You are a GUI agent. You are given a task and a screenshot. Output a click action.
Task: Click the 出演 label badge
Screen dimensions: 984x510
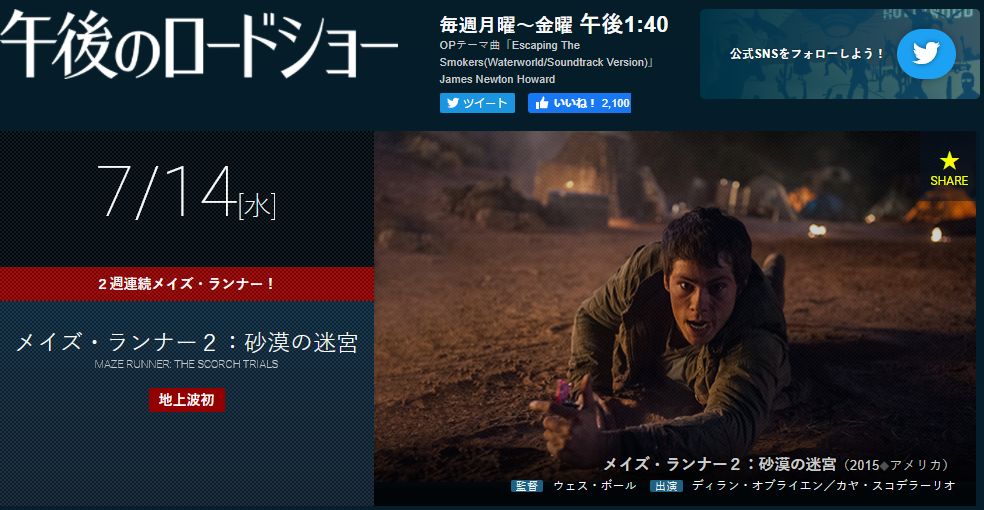pyautogui.click(x=666, y=486)
